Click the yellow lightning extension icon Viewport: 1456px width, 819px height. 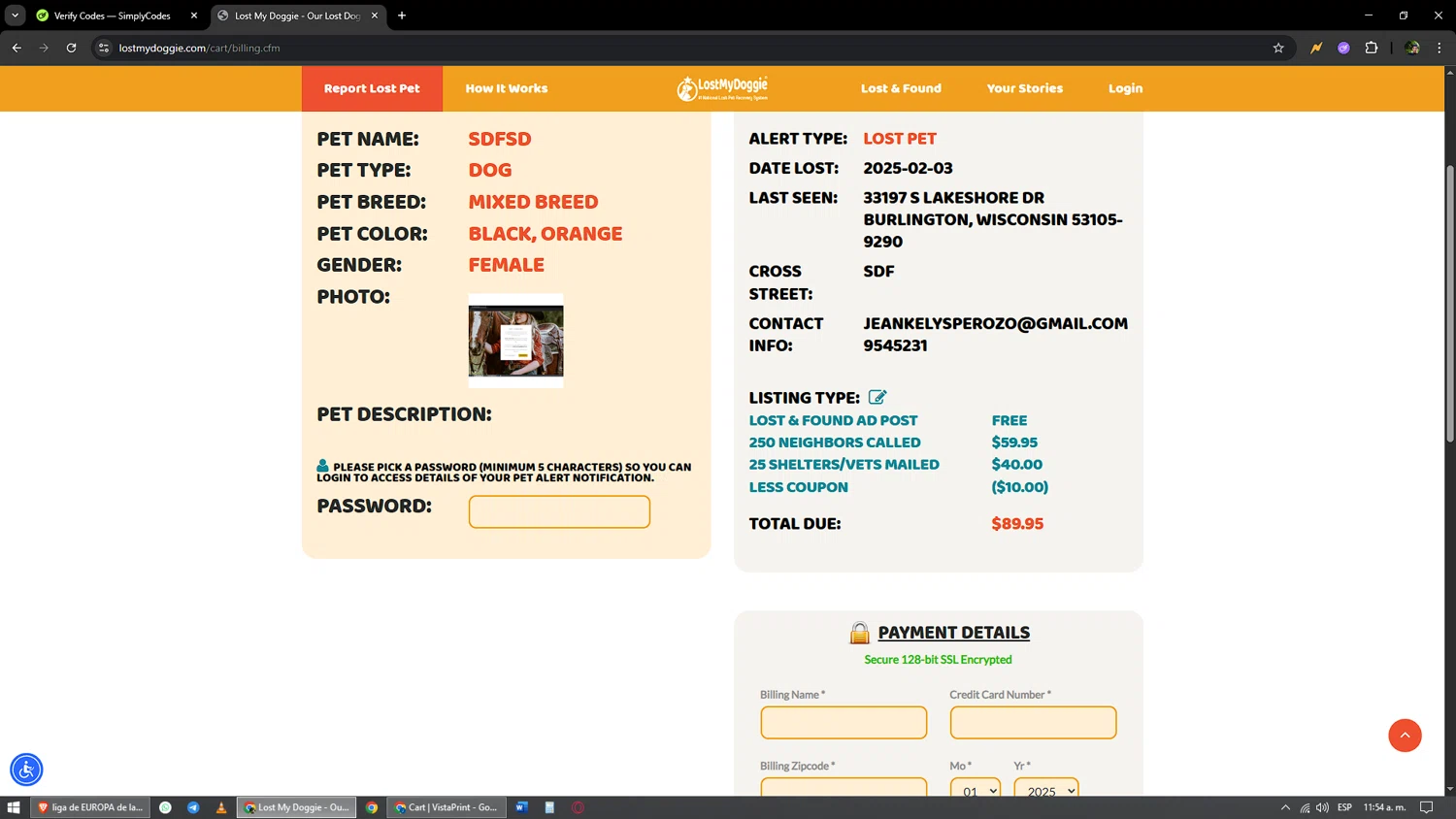1316,48
